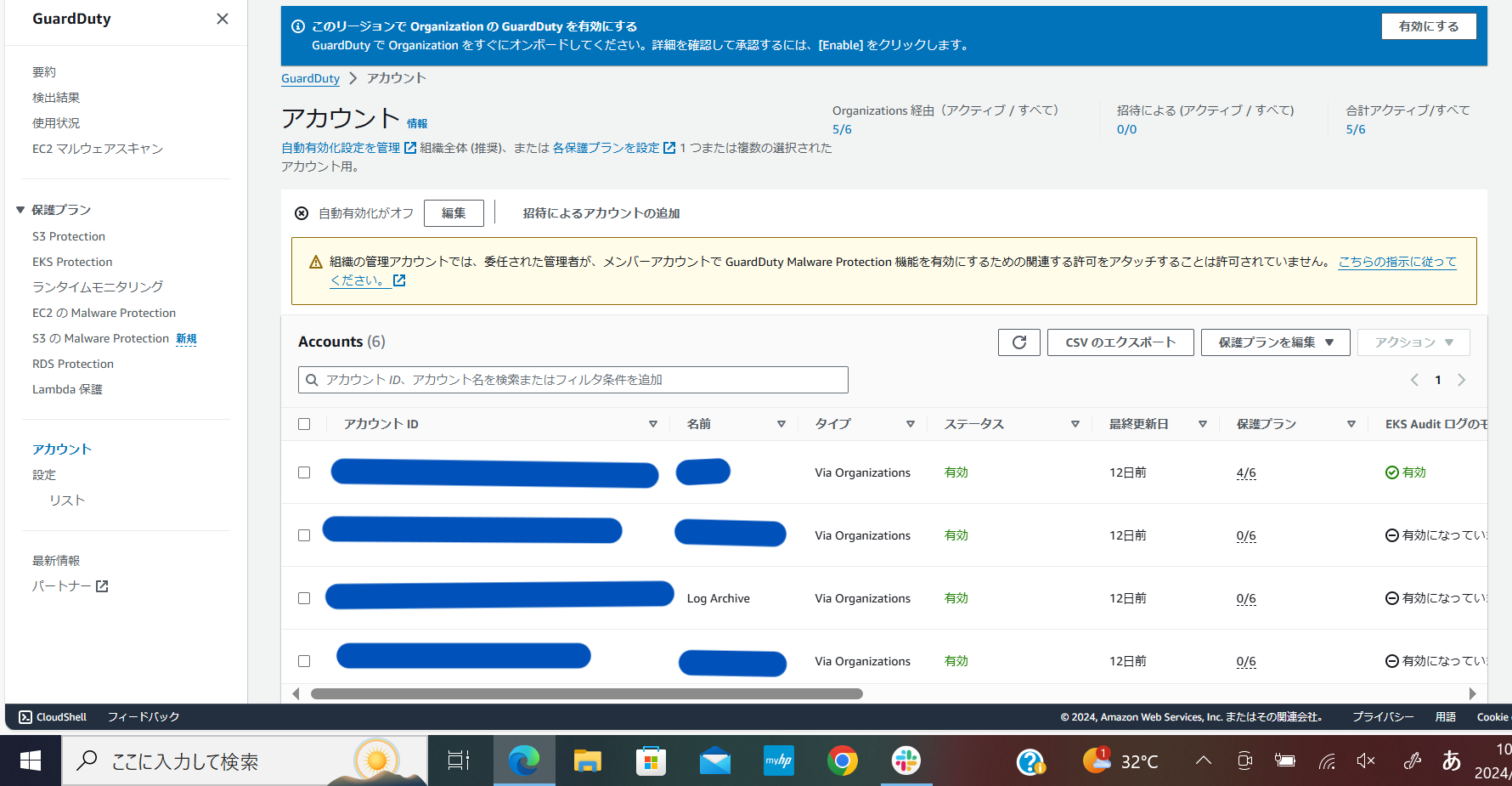This screenshot has height=786, width=1512.
Task: Tick the checkbox for the second account row
Action: (x=304, y=535)
